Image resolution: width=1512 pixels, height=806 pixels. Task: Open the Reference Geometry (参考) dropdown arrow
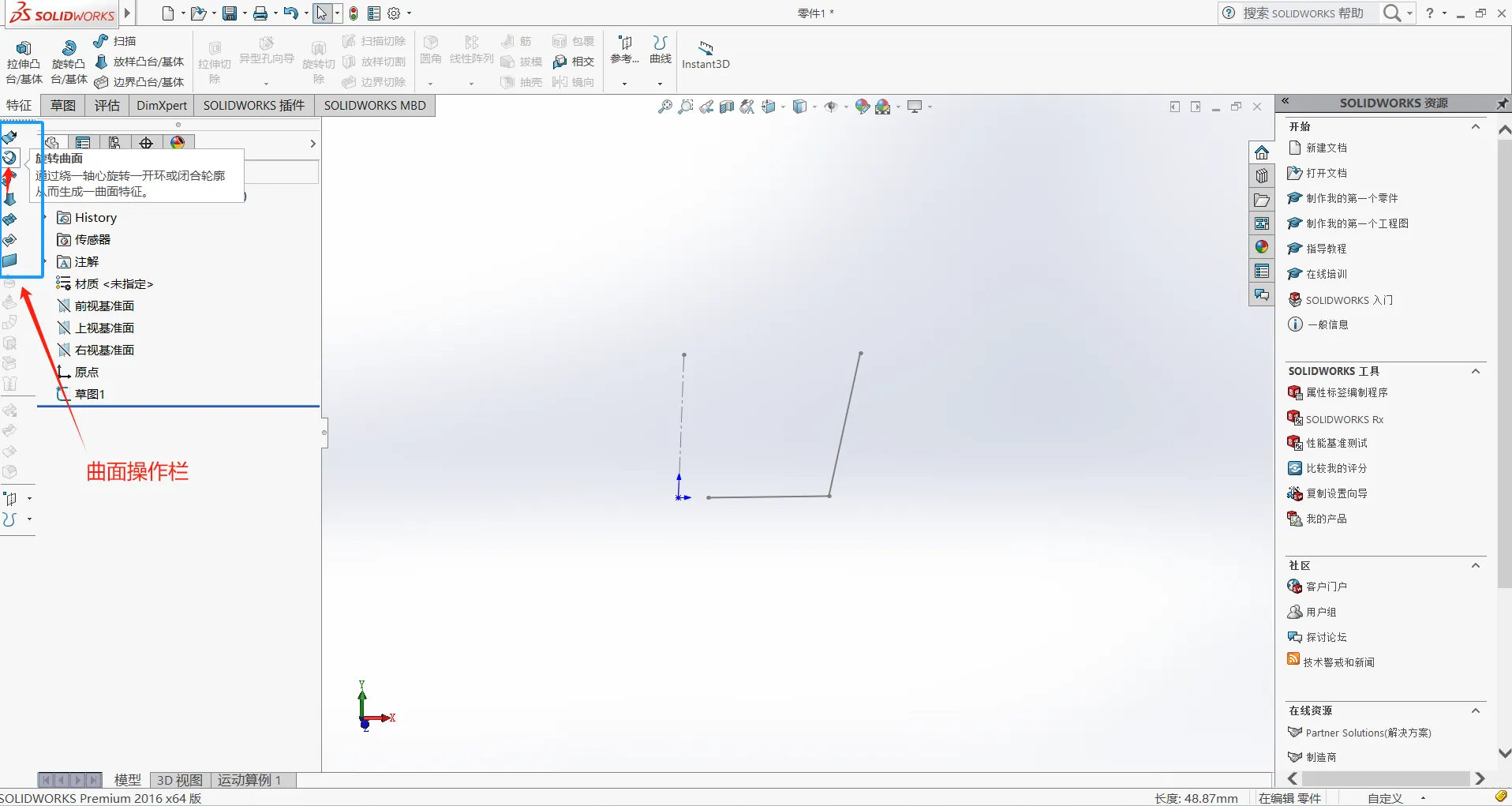[624, 84]
